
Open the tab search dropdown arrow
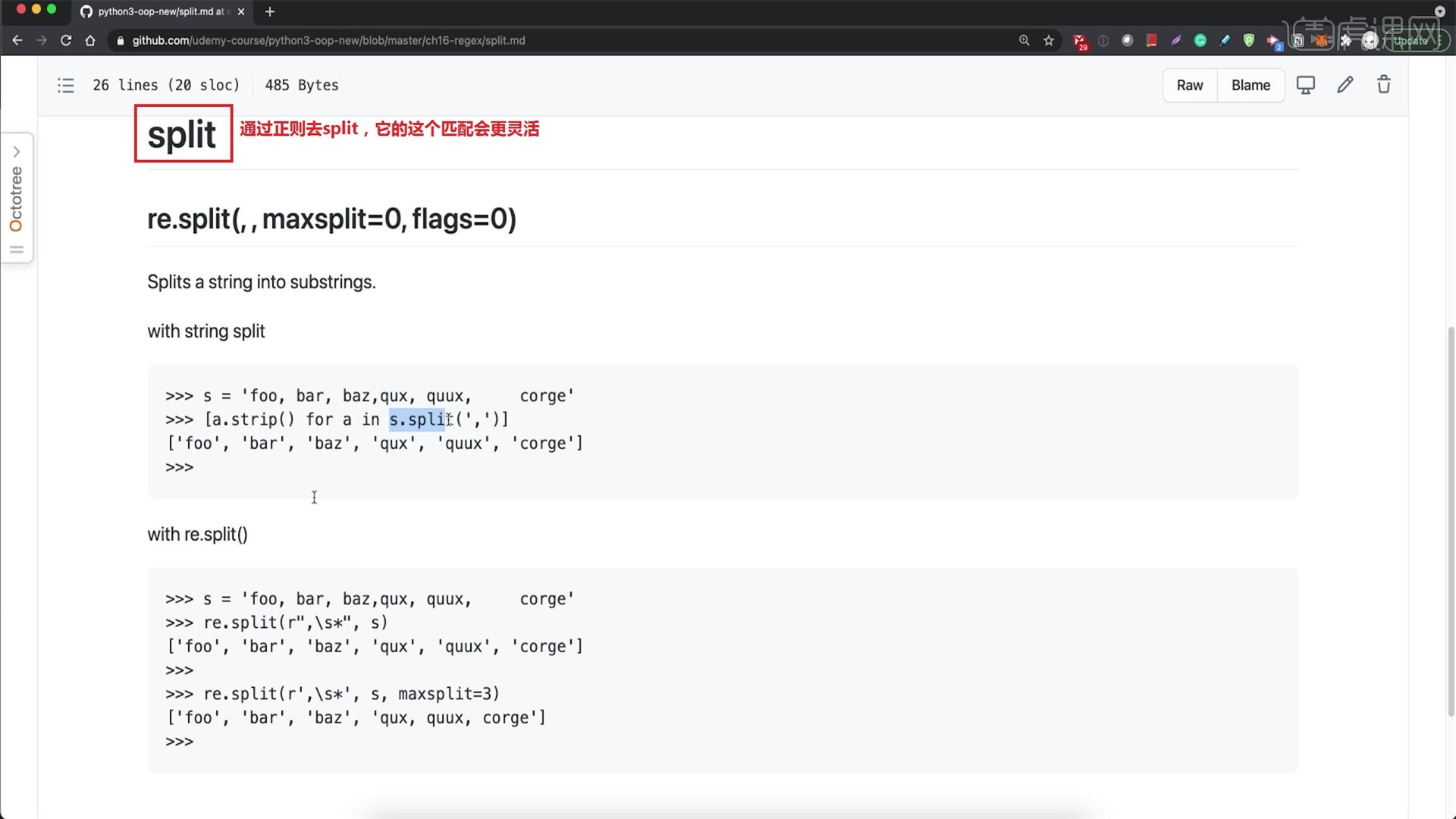coord(1439,11)
